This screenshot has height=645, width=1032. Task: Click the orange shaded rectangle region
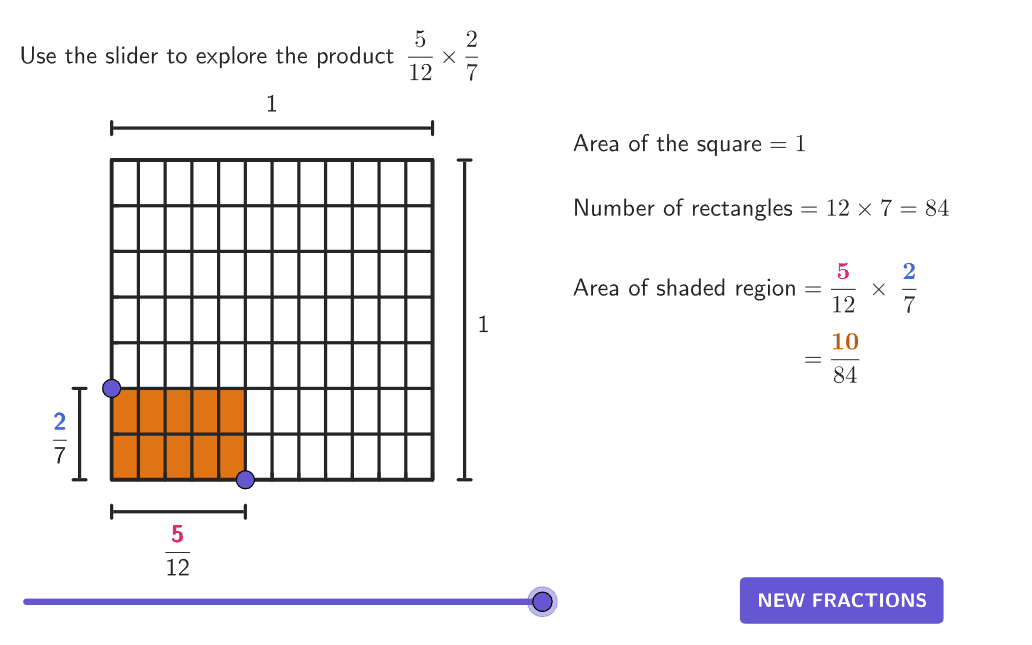(x=178, y=434)
